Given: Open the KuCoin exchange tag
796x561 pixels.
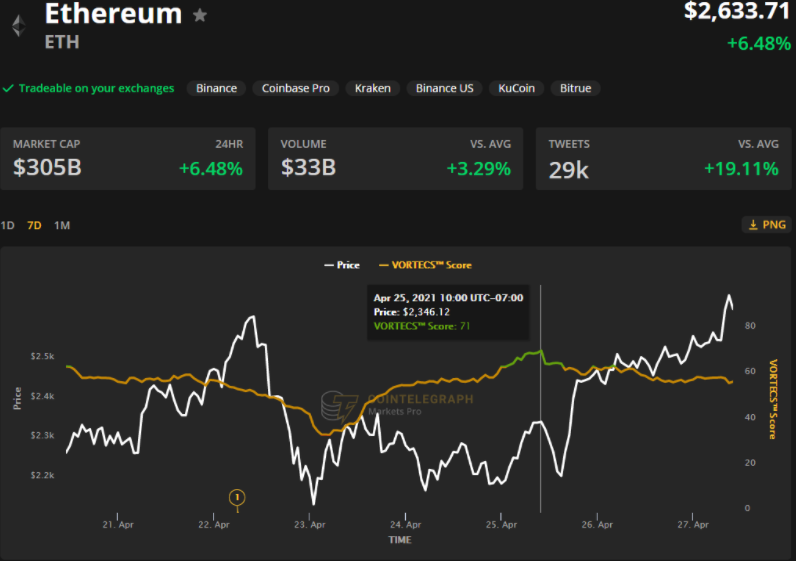Looking at the screenshot, I should [x=516, y=88].
